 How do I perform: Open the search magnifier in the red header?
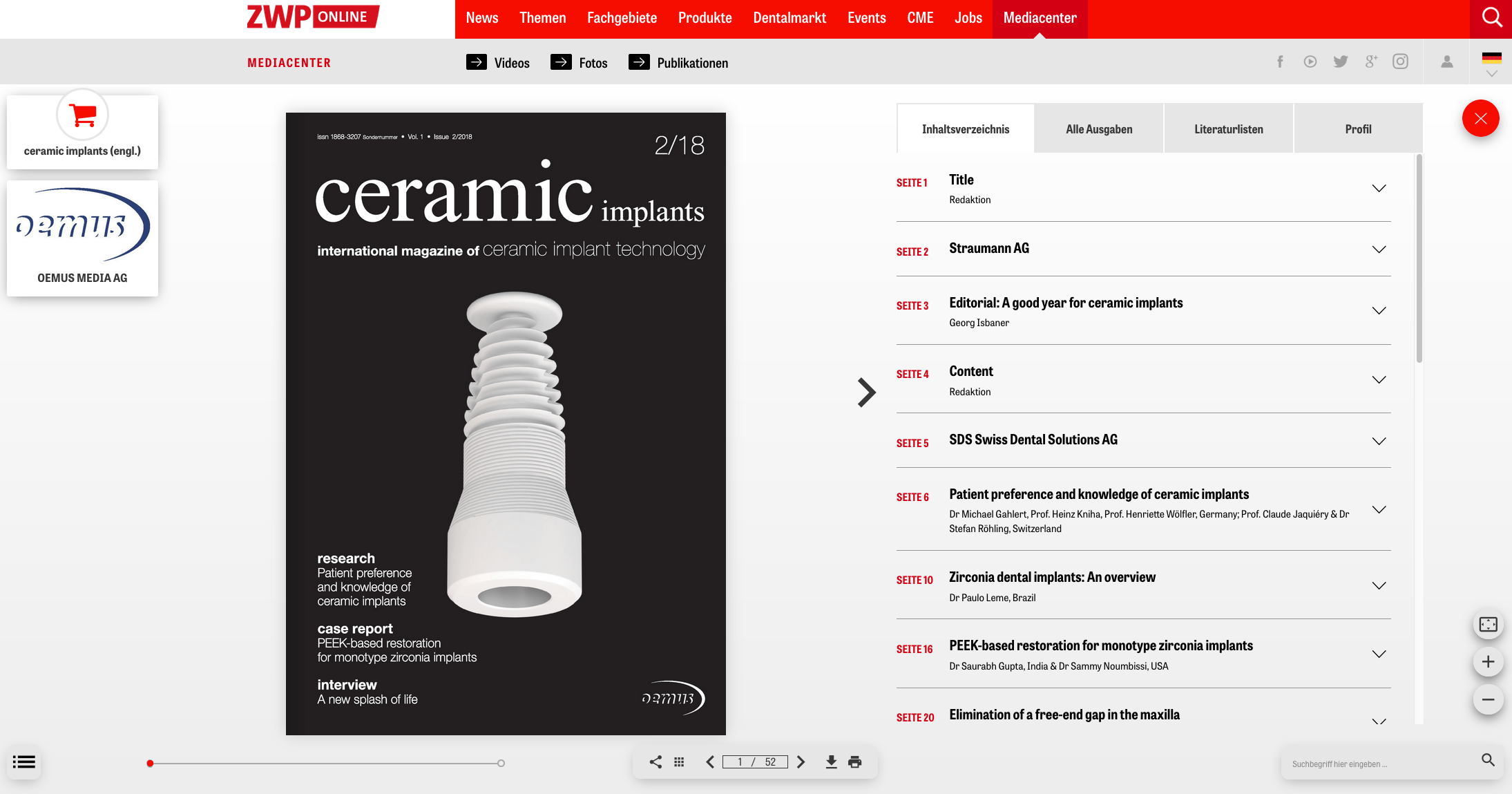[x=1491, y=17]
